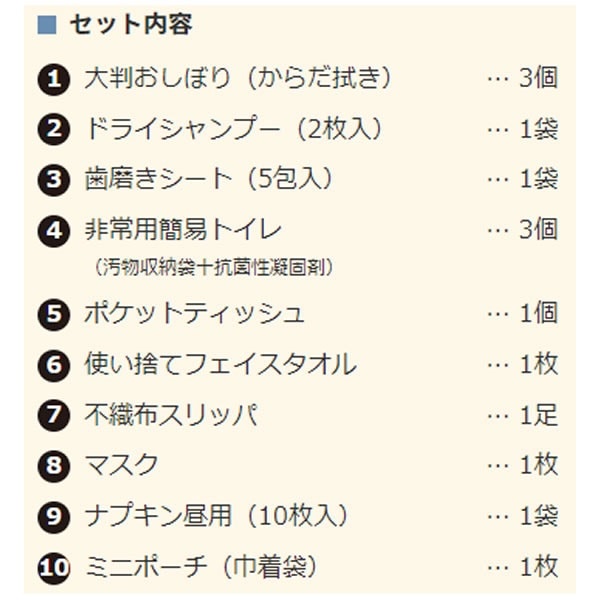Click the number 10 circle icon

pos(56,568)
